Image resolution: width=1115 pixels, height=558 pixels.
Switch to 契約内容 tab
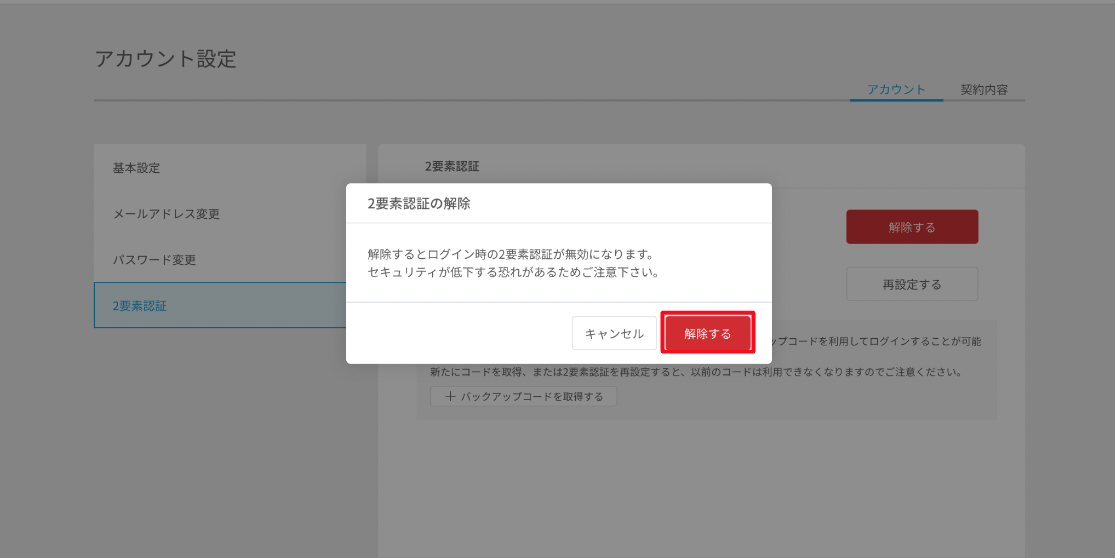984,90
